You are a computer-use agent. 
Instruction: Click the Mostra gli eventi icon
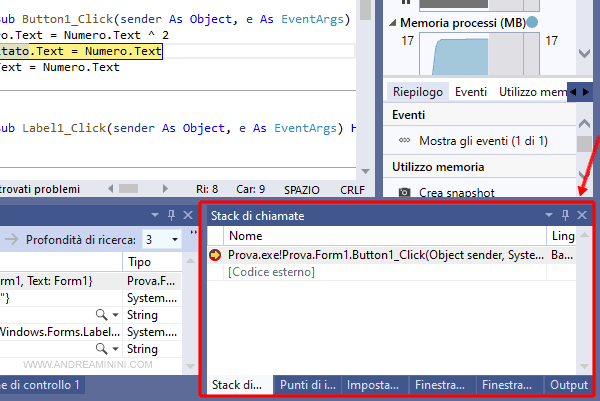coord(403,141)
